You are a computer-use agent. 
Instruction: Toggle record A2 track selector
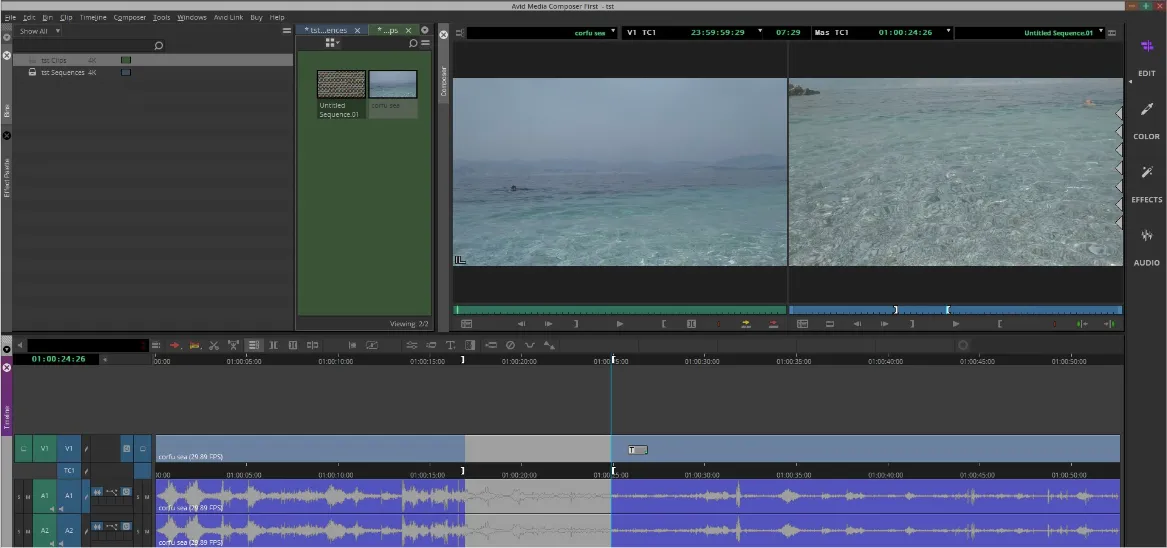(x=68, y=530)
